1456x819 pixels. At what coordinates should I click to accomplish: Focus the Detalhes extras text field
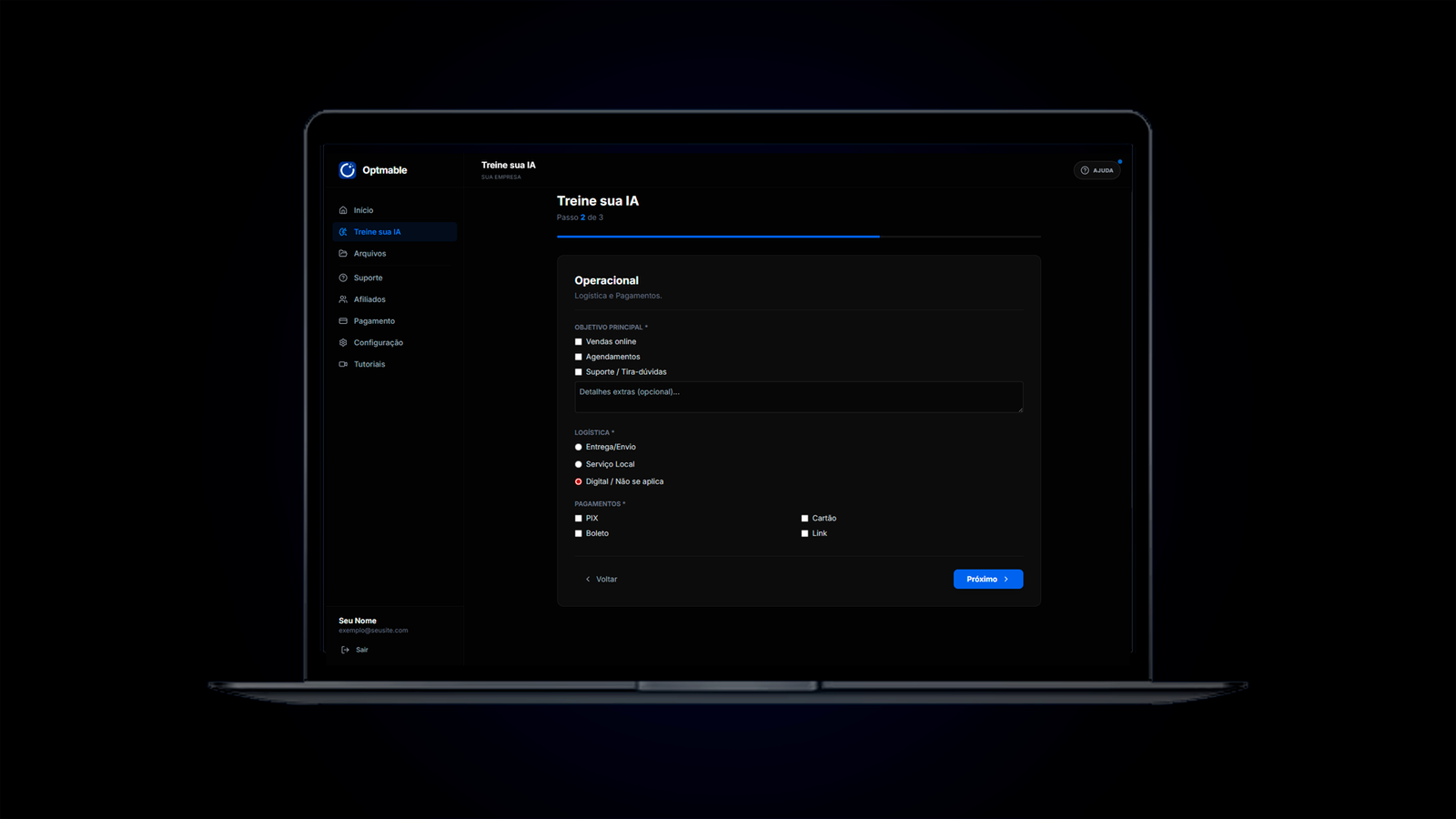click(798, 397)
